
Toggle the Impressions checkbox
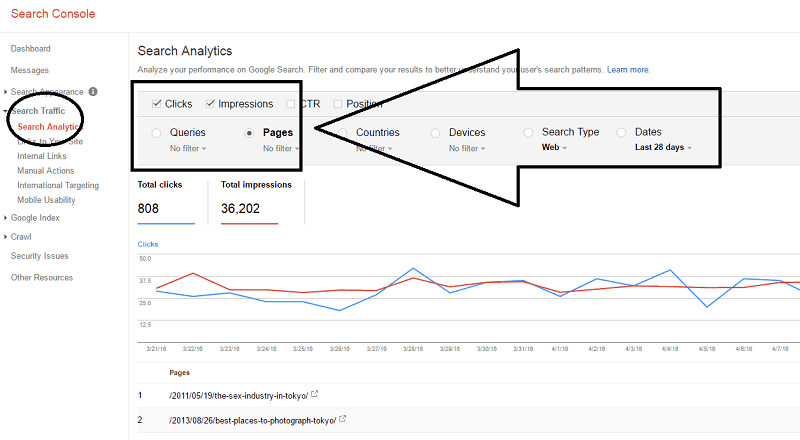pyautogui.click(x=211, y=104)
